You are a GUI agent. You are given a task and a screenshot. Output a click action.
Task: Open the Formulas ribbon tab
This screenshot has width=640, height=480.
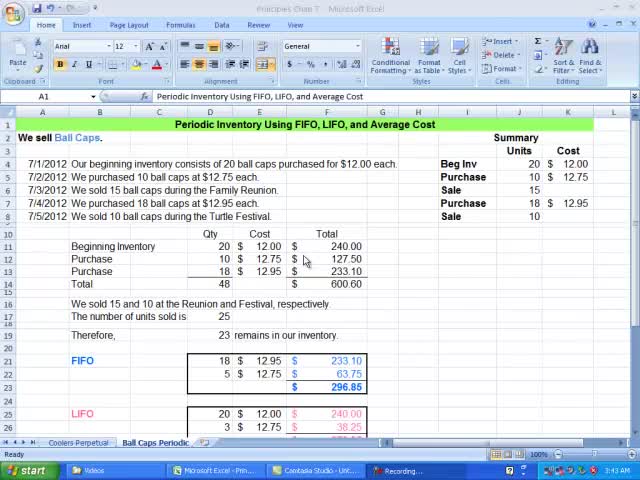point(180,25)
